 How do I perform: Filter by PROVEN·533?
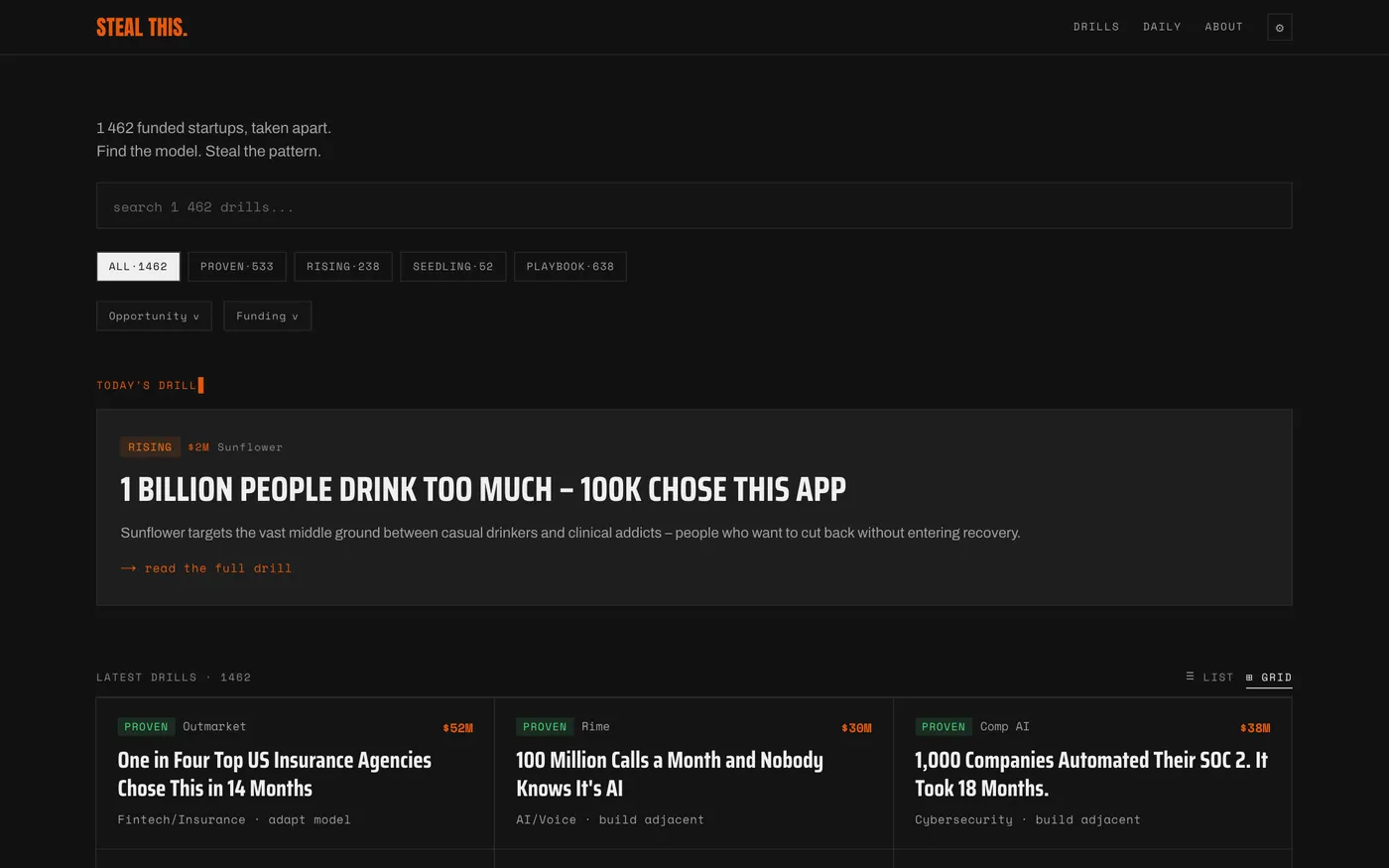click(237, 266)
